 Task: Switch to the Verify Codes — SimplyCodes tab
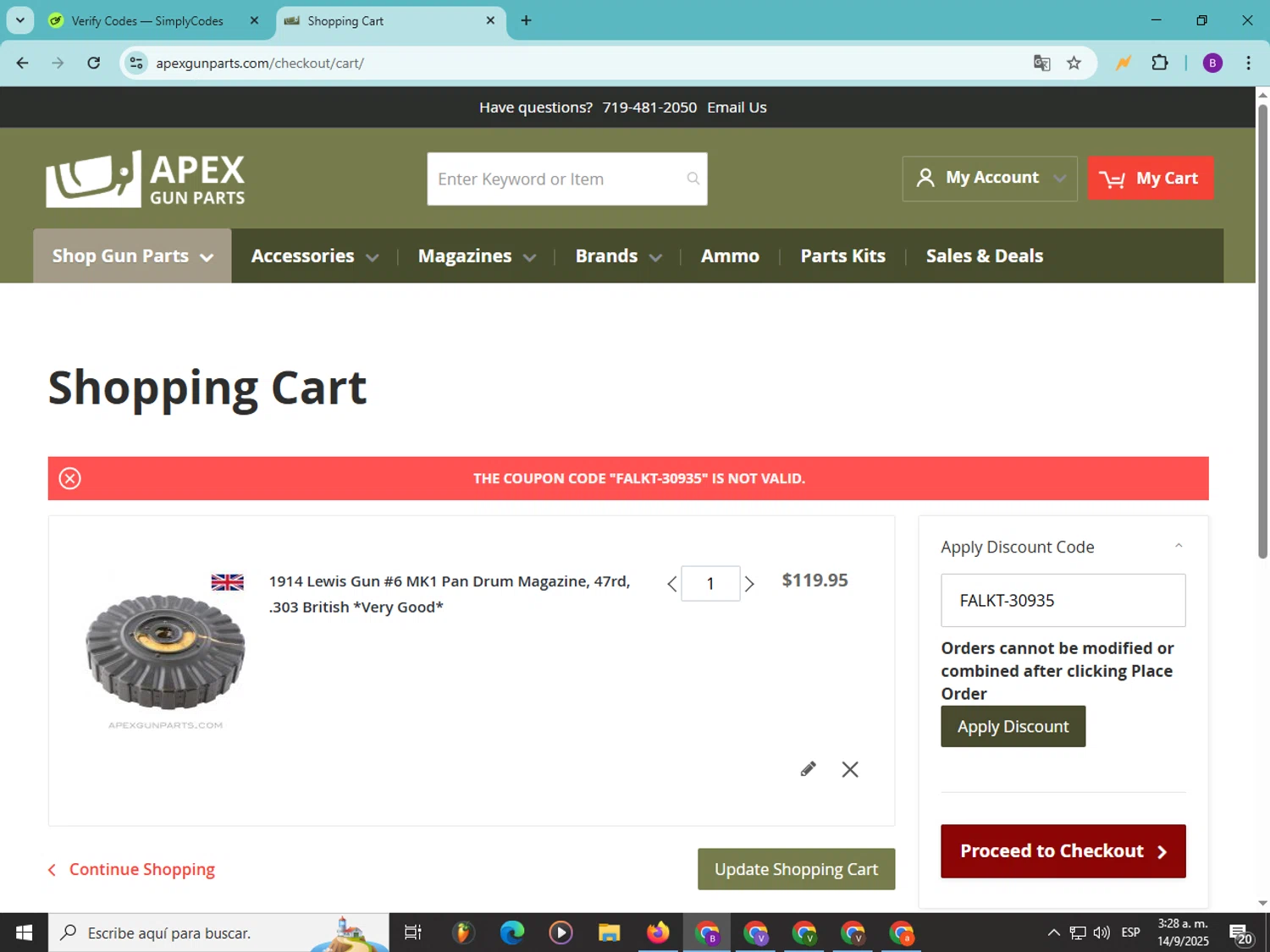146,21
